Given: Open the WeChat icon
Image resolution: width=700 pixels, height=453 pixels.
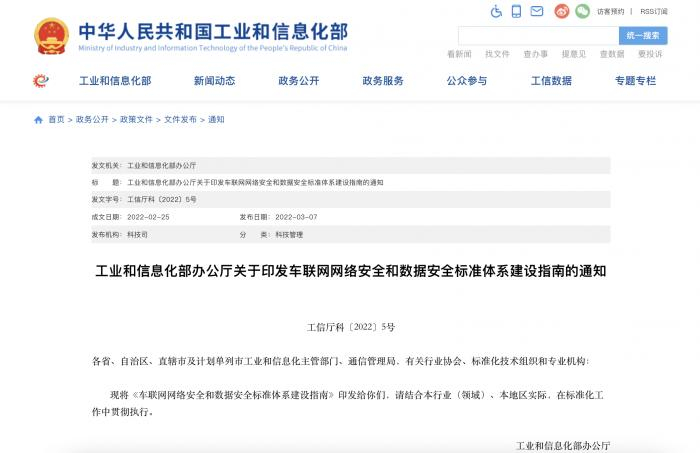Looking at the screenshot, I should [x=582, y=11].
